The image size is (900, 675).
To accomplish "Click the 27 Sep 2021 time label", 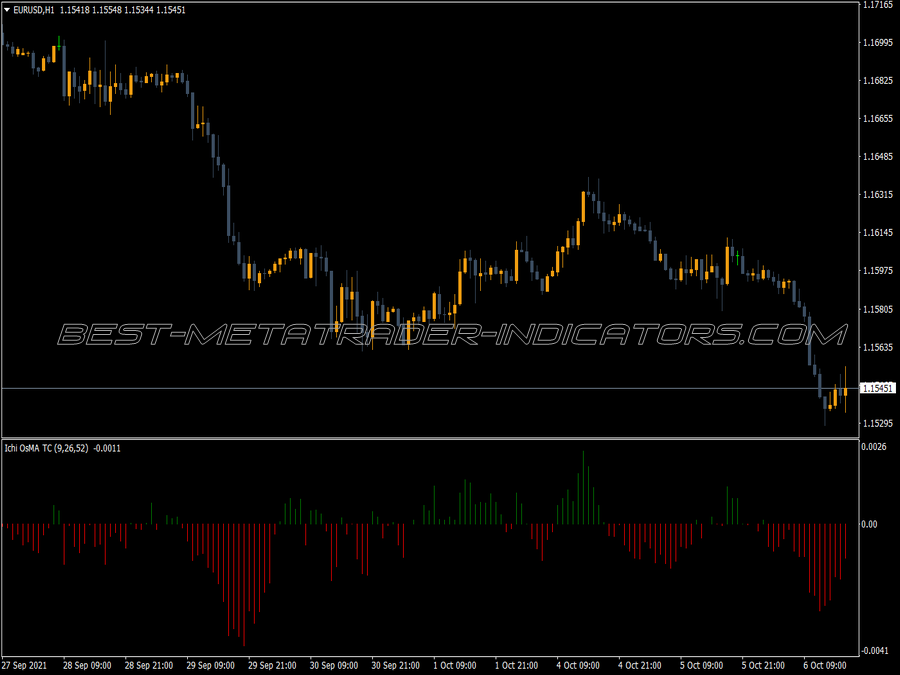I will click(x=25, y=665).
